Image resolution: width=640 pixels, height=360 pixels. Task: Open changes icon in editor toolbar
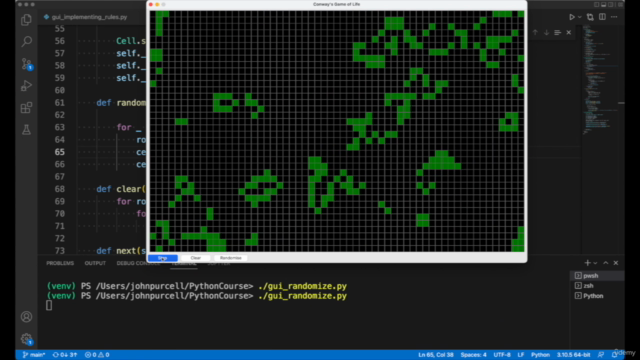(590, 17)
